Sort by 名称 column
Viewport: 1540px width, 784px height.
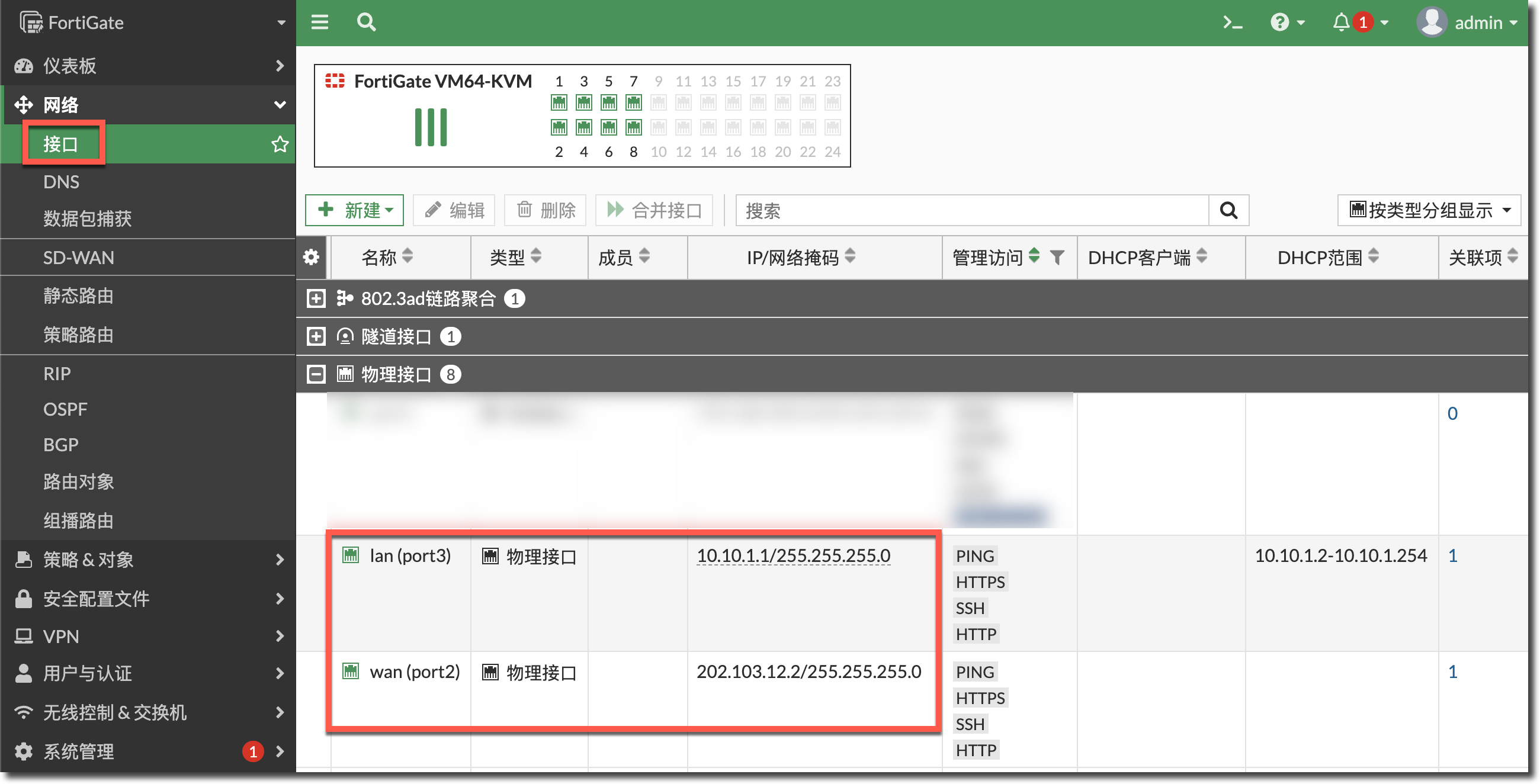coord(407,256)
